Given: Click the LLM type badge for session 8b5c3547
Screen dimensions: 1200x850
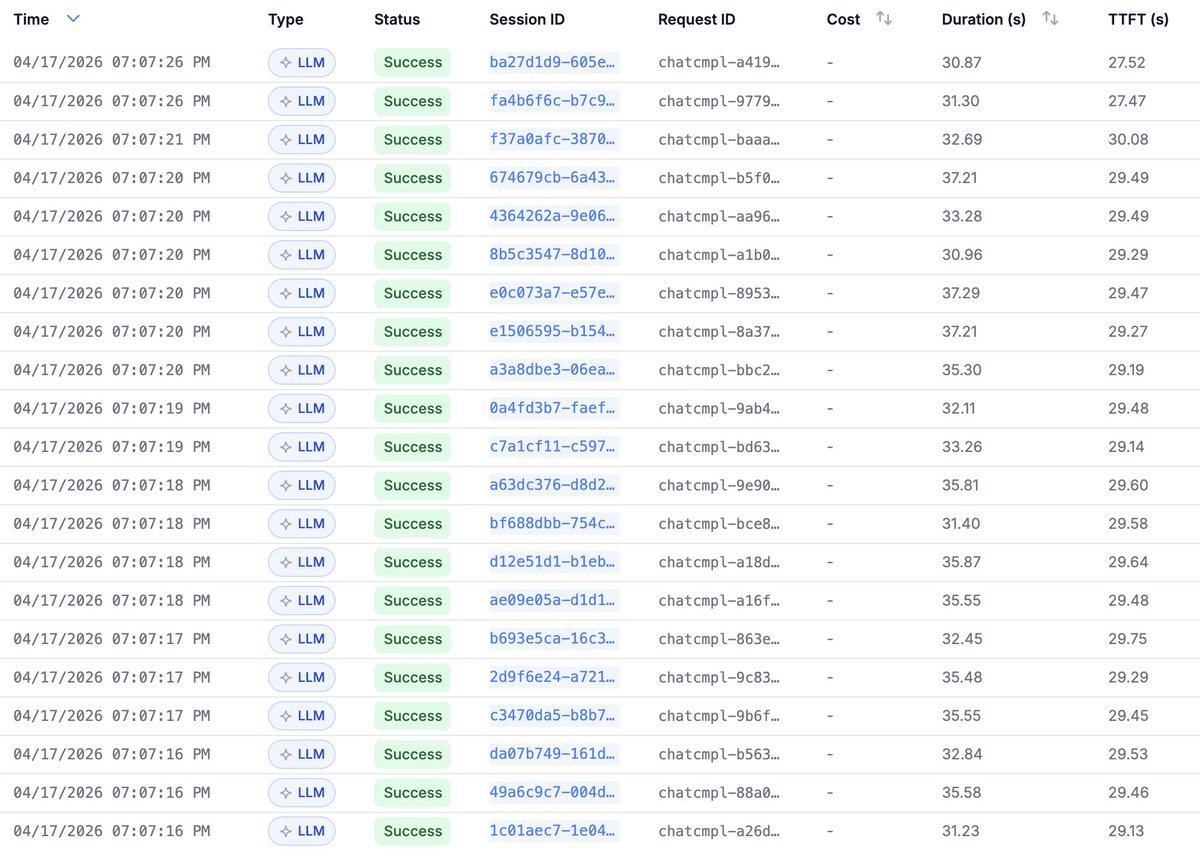Looking at the screenshot, I should pyautogui.click(x=302, y=255).
